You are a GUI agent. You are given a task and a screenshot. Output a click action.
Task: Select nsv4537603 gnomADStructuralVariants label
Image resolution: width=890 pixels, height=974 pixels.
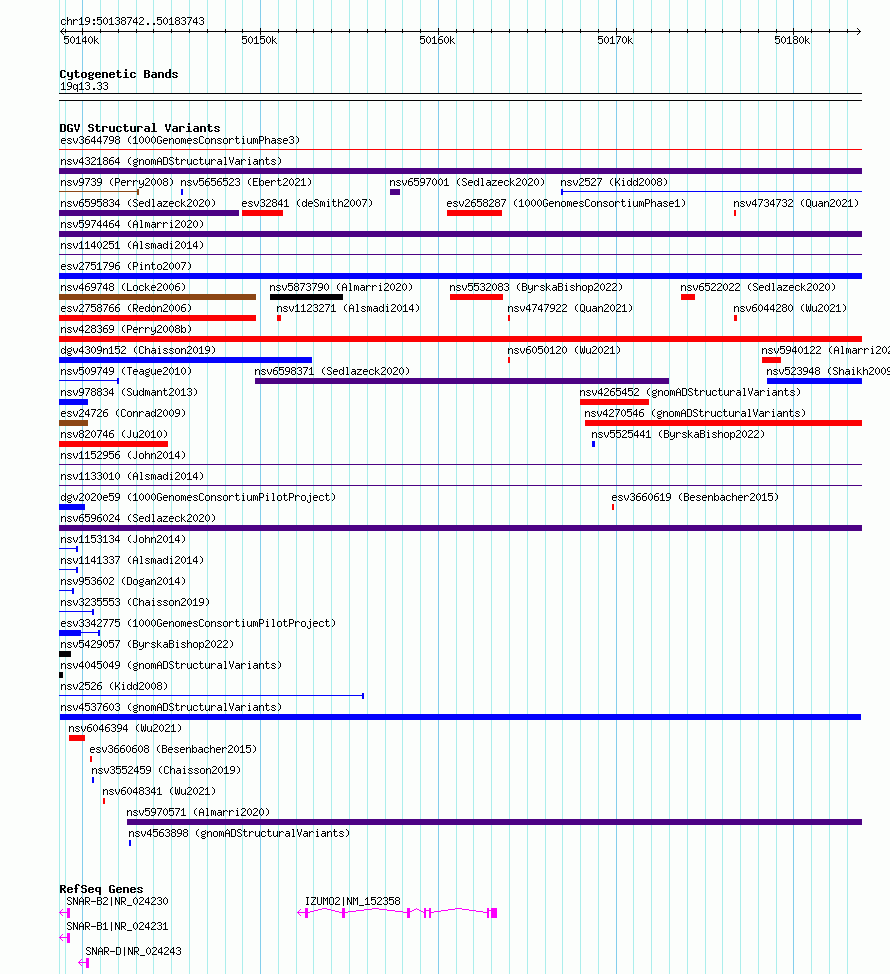point(171,707)
